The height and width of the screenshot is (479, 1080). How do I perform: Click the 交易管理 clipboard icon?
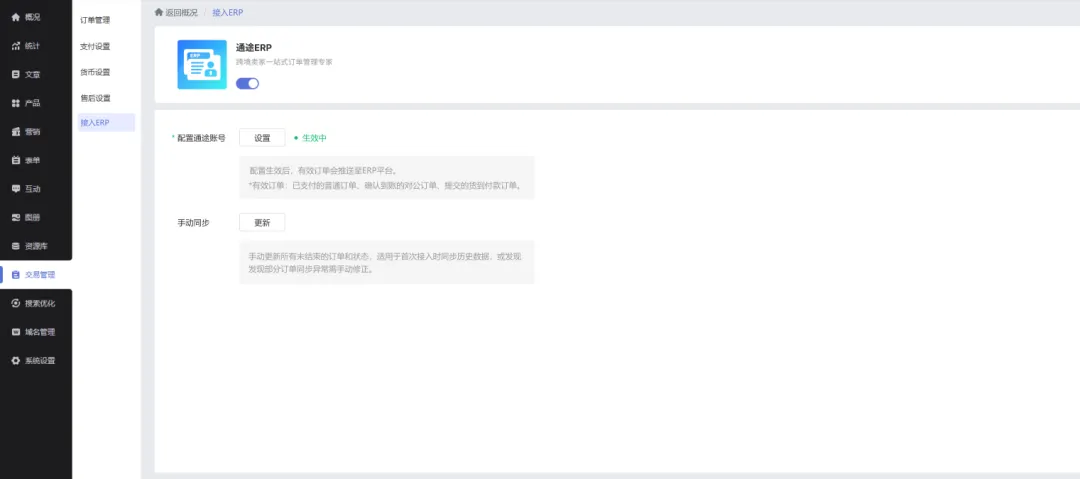point(16,275)
